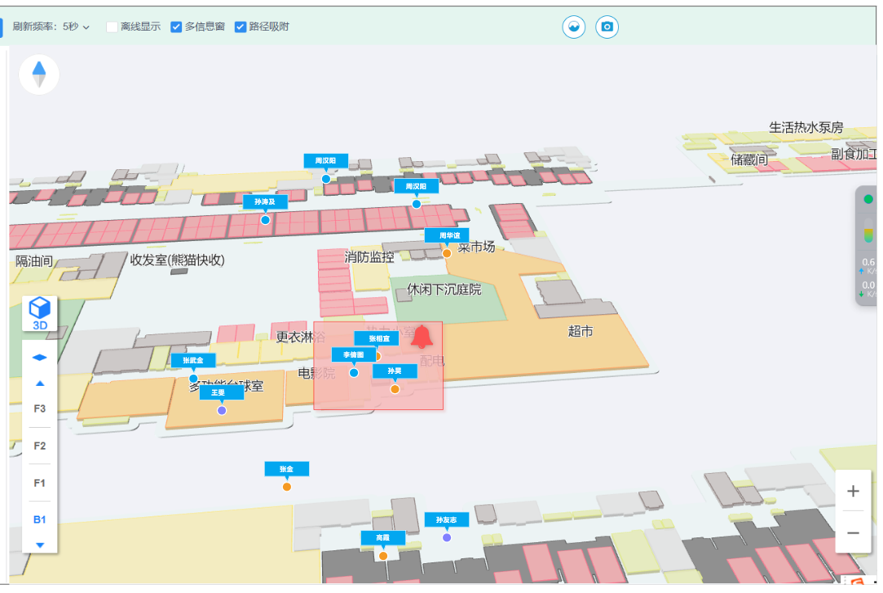Enable the 离线显示 checkbox
Image resolution: width=883 pixels, height=593 pixels.
pos(113,27)
